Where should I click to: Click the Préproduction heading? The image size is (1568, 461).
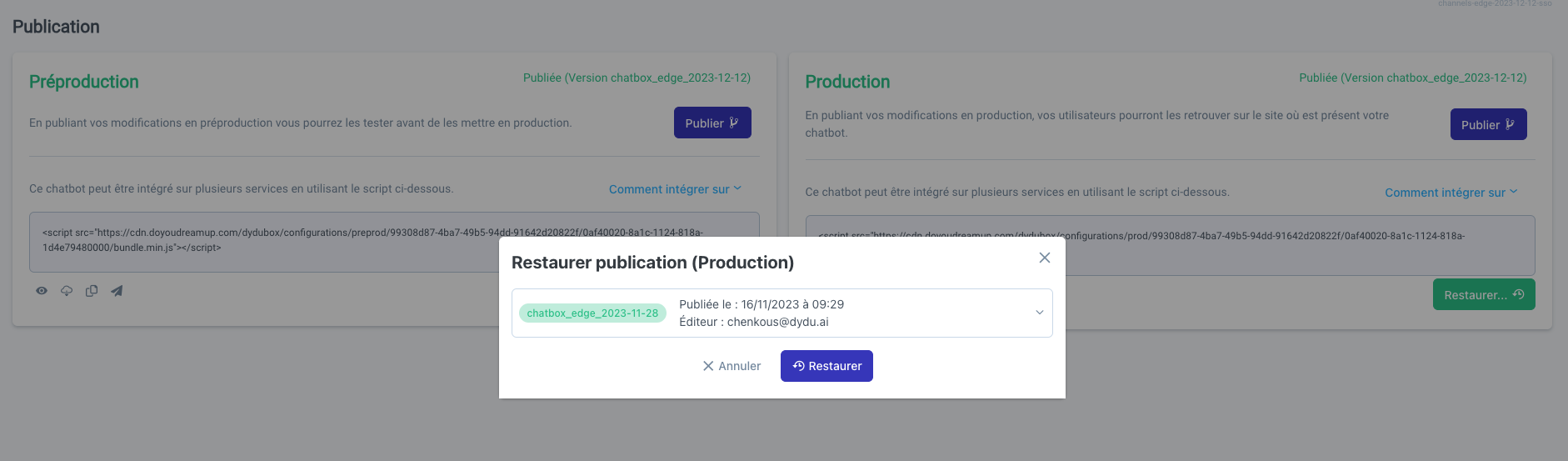pos(84,82)
